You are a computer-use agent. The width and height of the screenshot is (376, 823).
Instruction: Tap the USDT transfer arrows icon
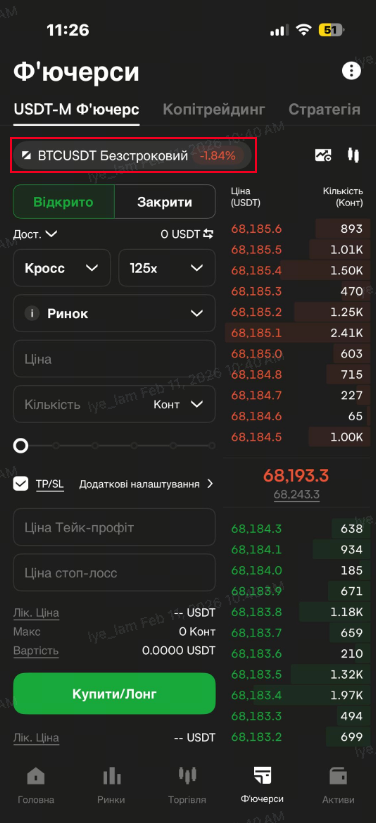[209, 234]
